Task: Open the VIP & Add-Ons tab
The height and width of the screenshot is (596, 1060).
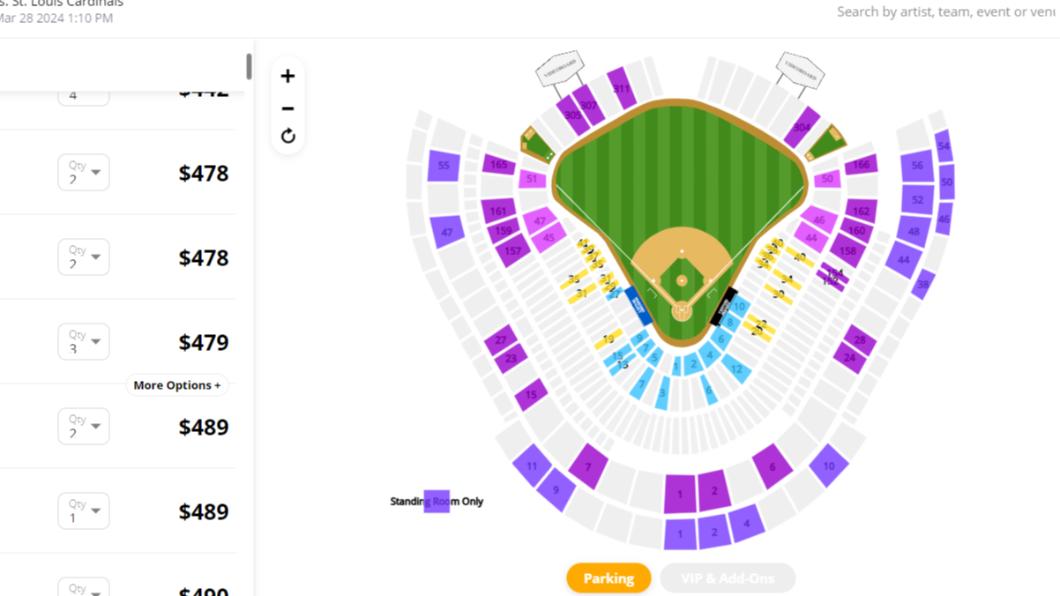Action: (x=727, y=578)
